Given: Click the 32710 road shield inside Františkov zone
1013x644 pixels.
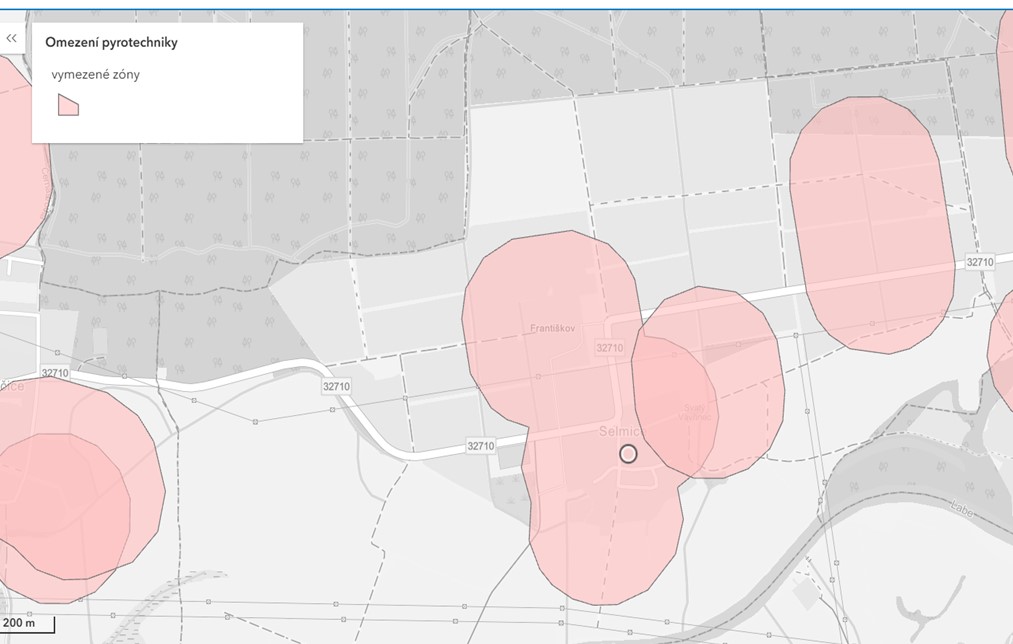Looking at the screenshot, I should pyautogui.click(x=608, y=348).
